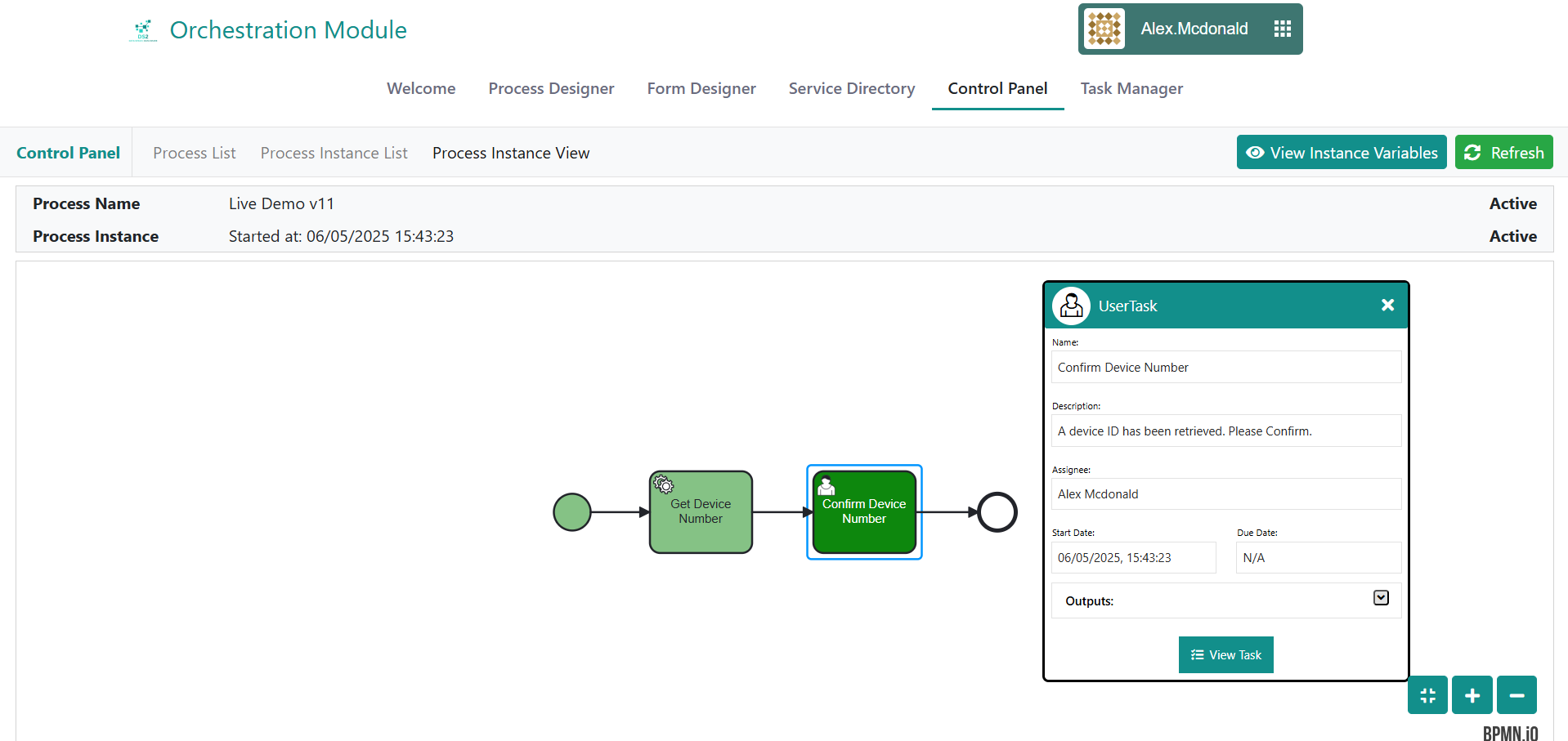Click the Alex.Mcdonald user avatar
1568x741 pixels.
click(1104, 29)
